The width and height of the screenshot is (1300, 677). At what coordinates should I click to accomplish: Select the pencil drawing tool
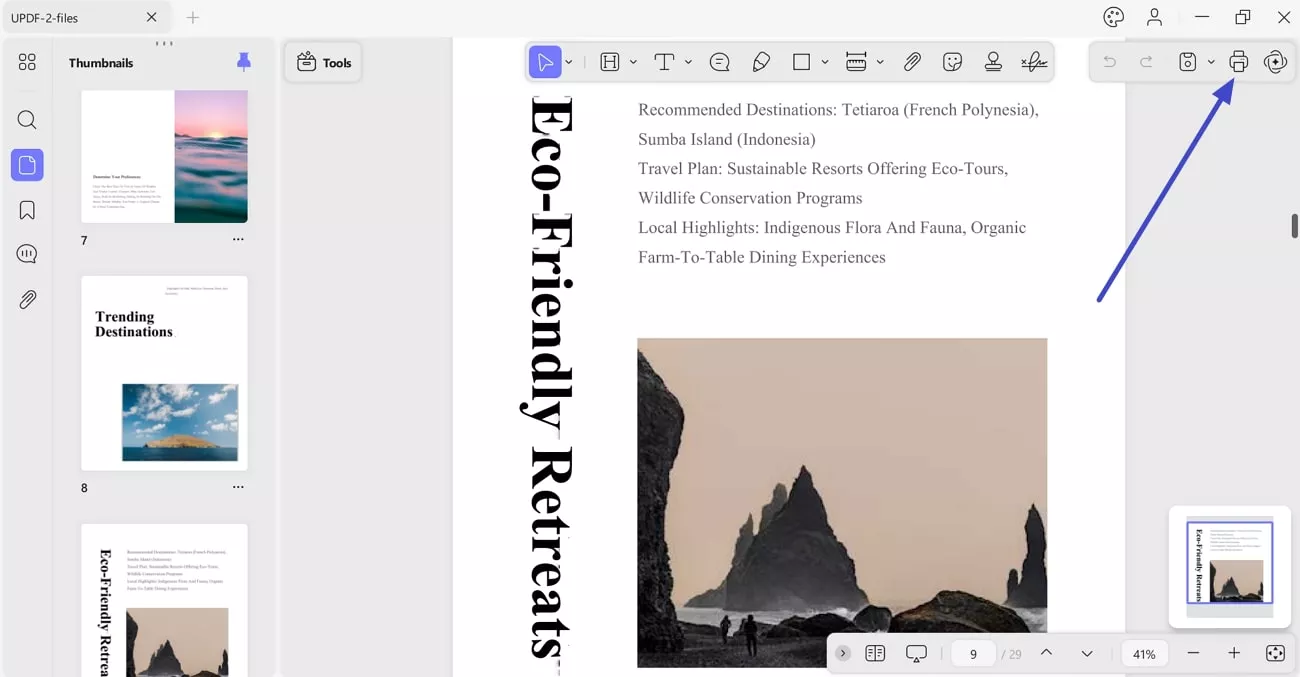[761, 62]
